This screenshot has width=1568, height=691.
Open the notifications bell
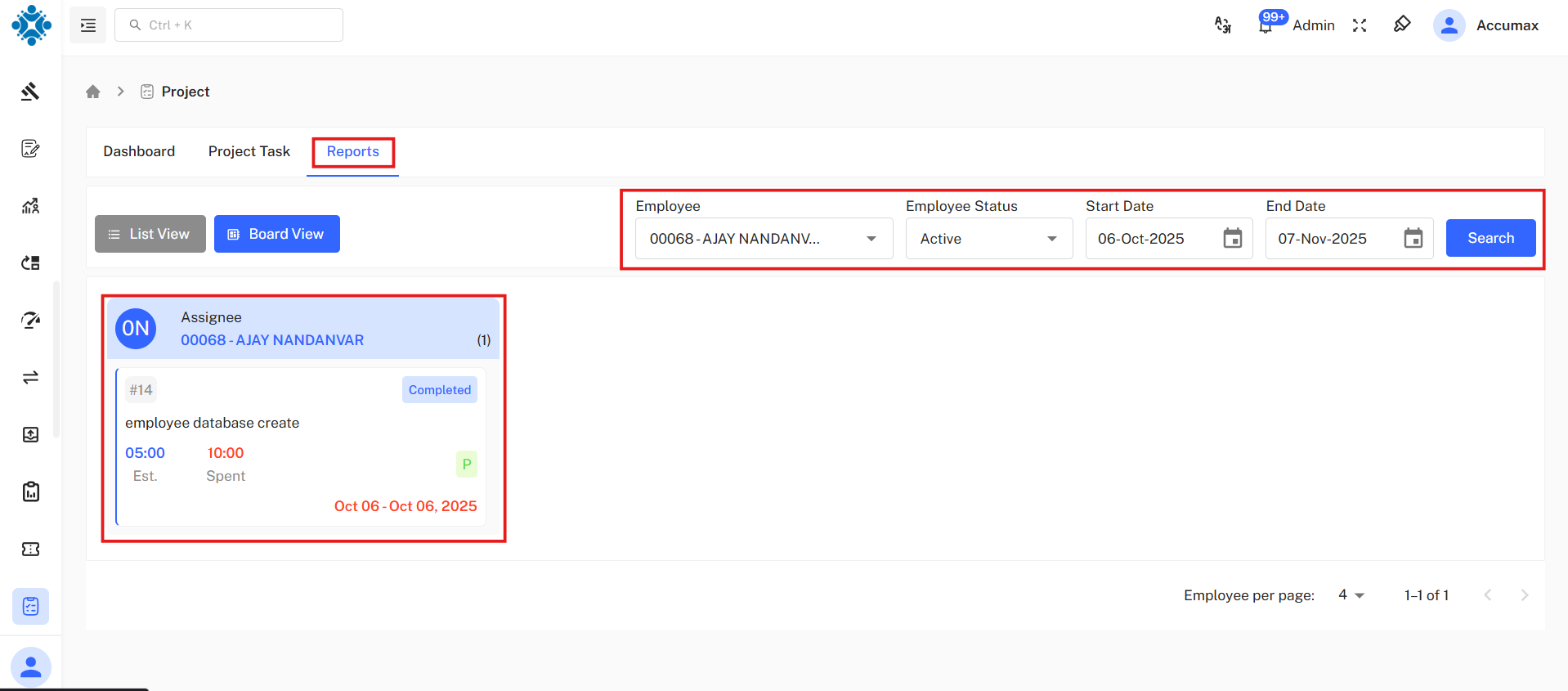pos(1265,26)
